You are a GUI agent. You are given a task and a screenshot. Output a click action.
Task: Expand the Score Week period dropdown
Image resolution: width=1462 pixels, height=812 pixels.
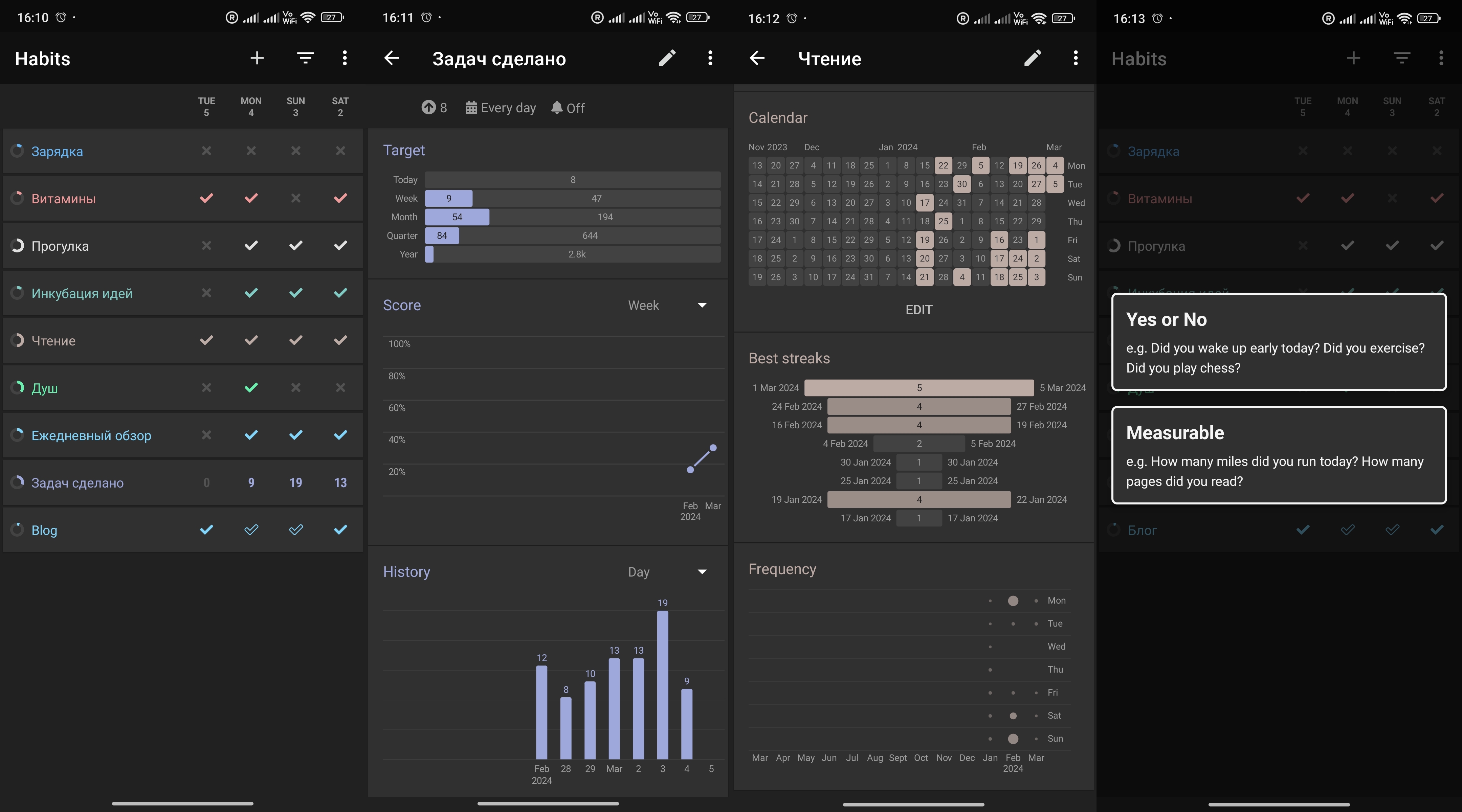click(667, 305)
